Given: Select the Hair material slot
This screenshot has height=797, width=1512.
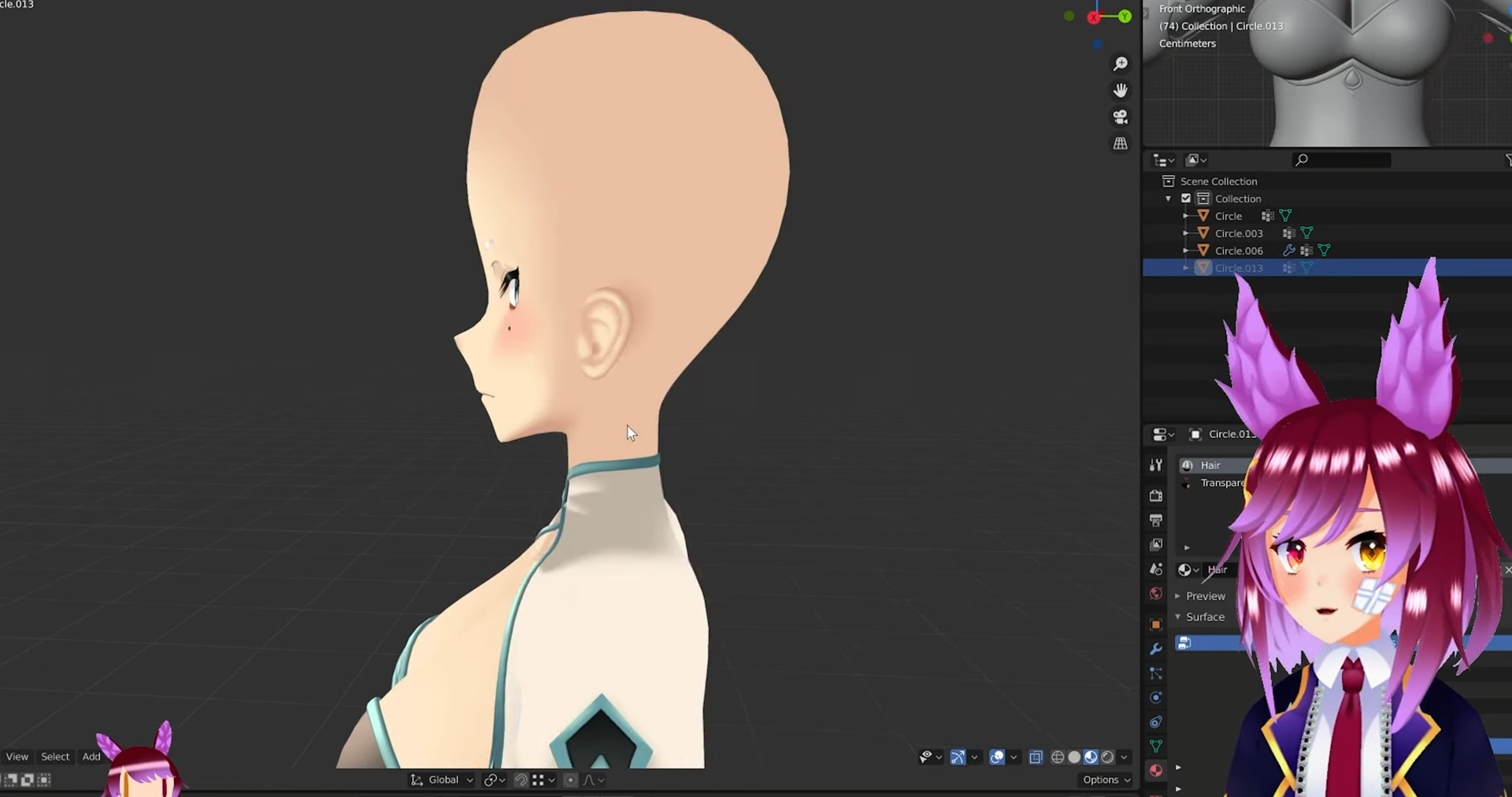Looking at the screenshot, I should [1214, 465].
